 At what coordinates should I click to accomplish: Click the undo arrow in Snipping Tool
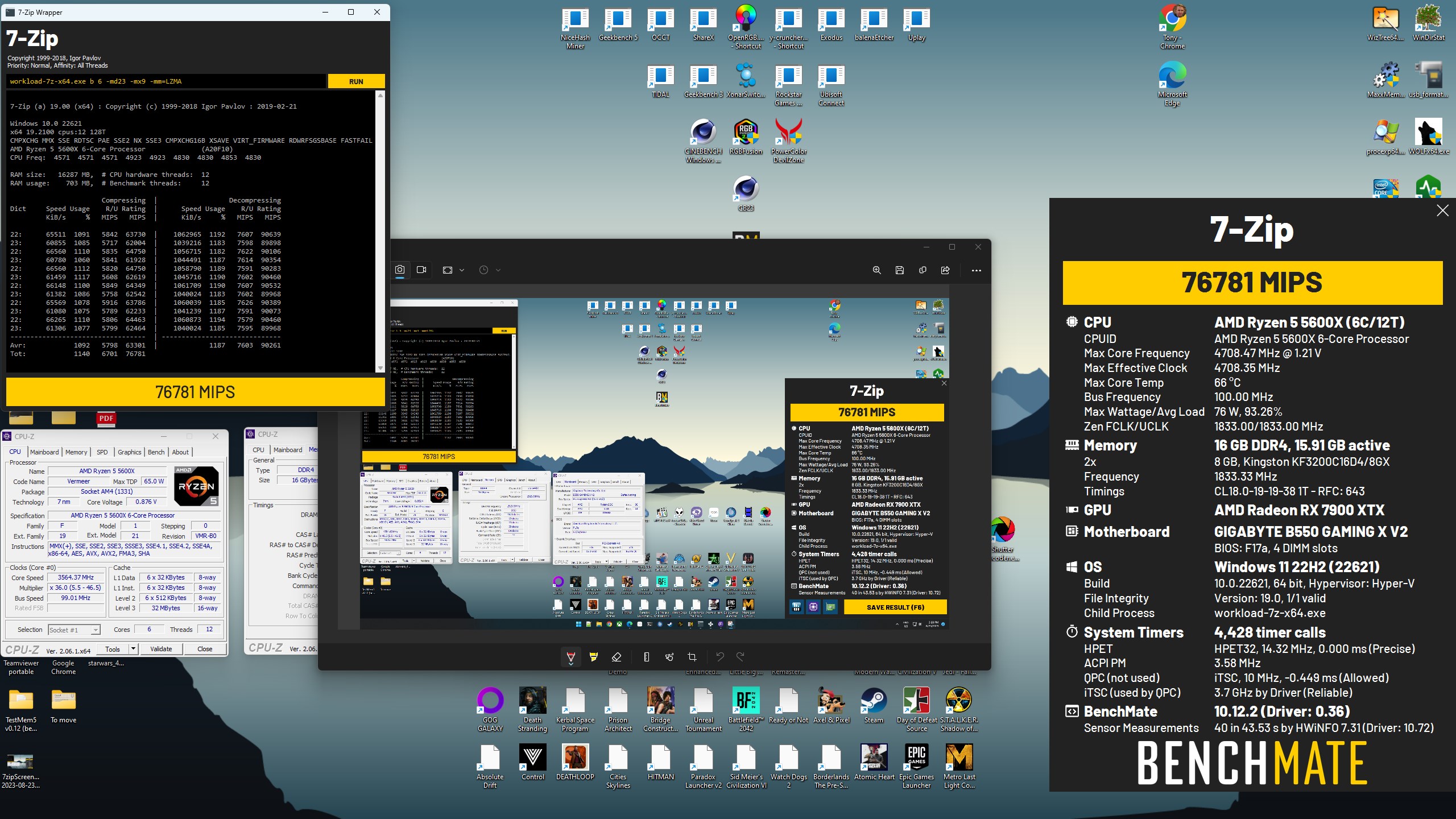[720, 657]
